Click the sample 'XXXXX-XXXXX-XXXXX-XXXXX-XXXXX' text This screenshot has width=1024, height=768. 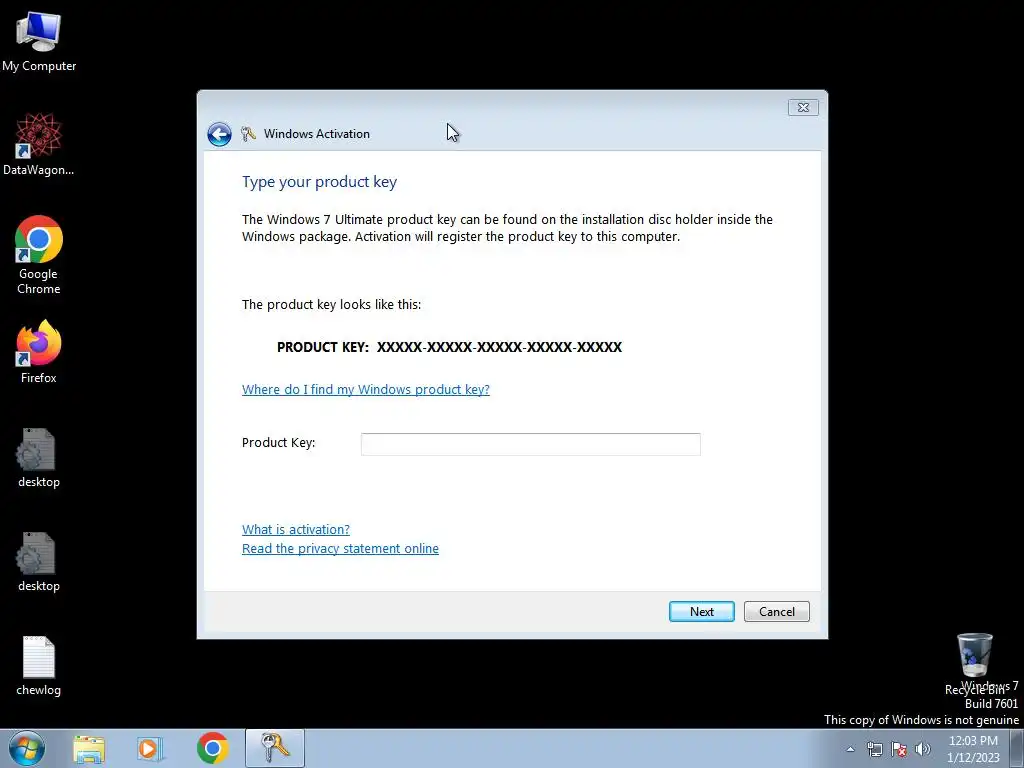[499, 347]
